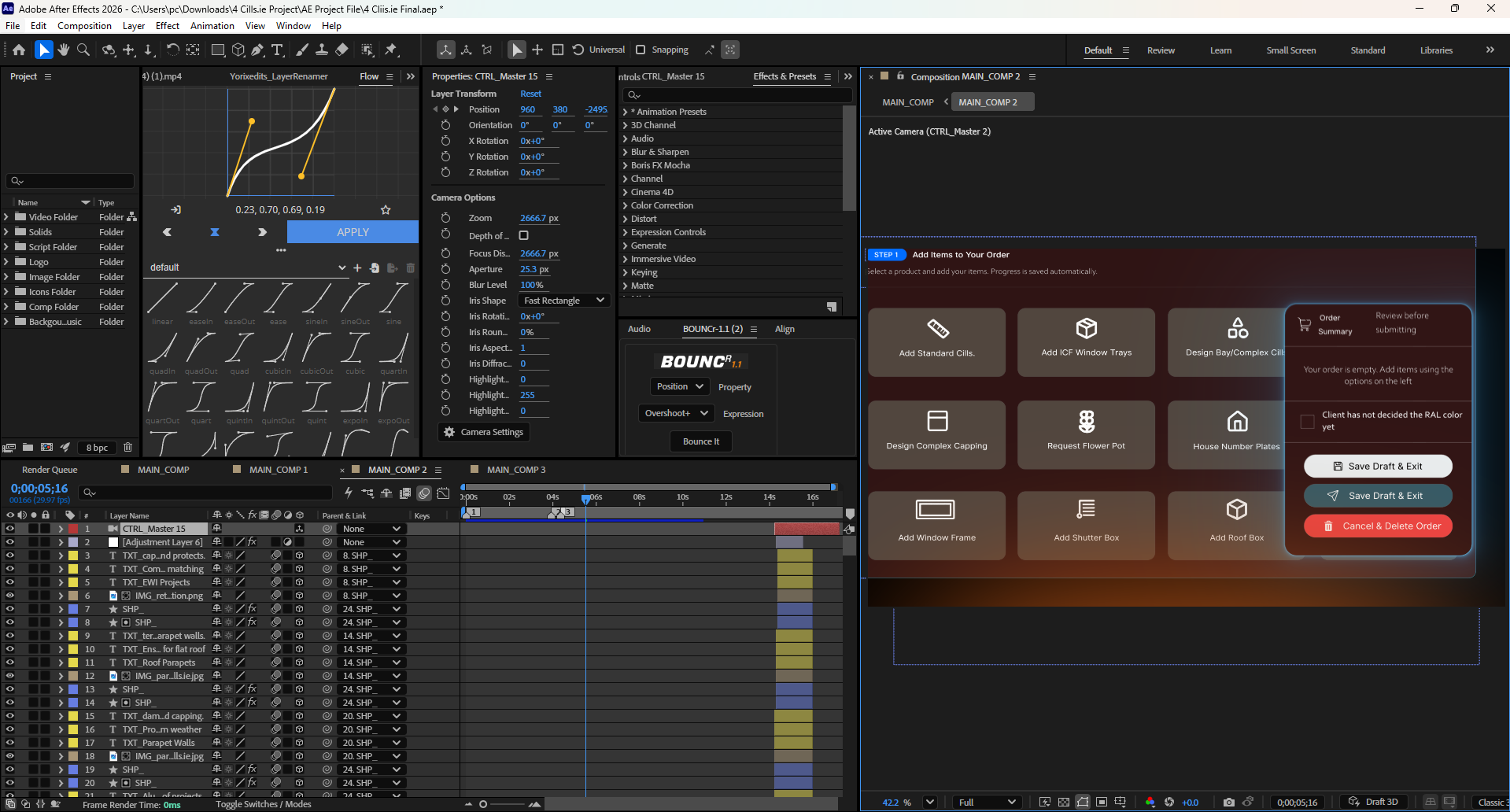
Task: Click the Flow favorite star icon
Action: [386, 210]
